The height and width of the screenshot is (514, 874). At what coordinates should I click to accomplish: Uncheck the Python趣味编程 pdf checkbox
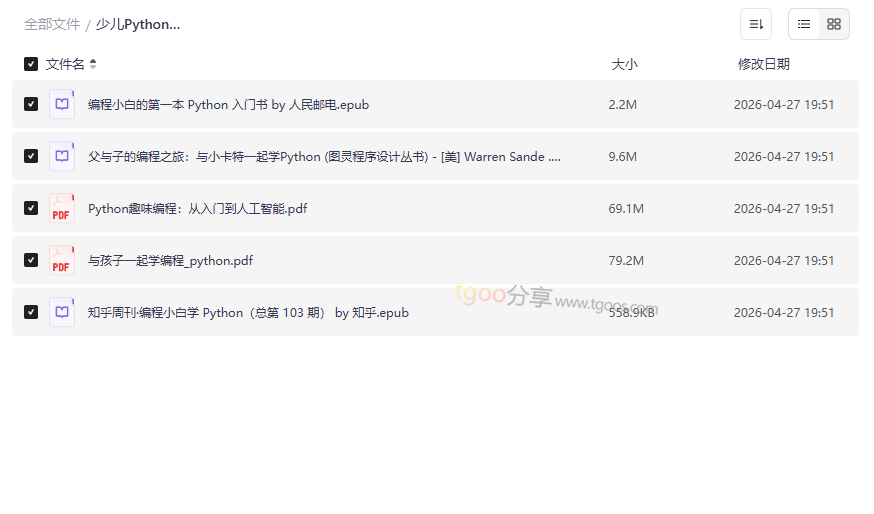coord(31,208)
